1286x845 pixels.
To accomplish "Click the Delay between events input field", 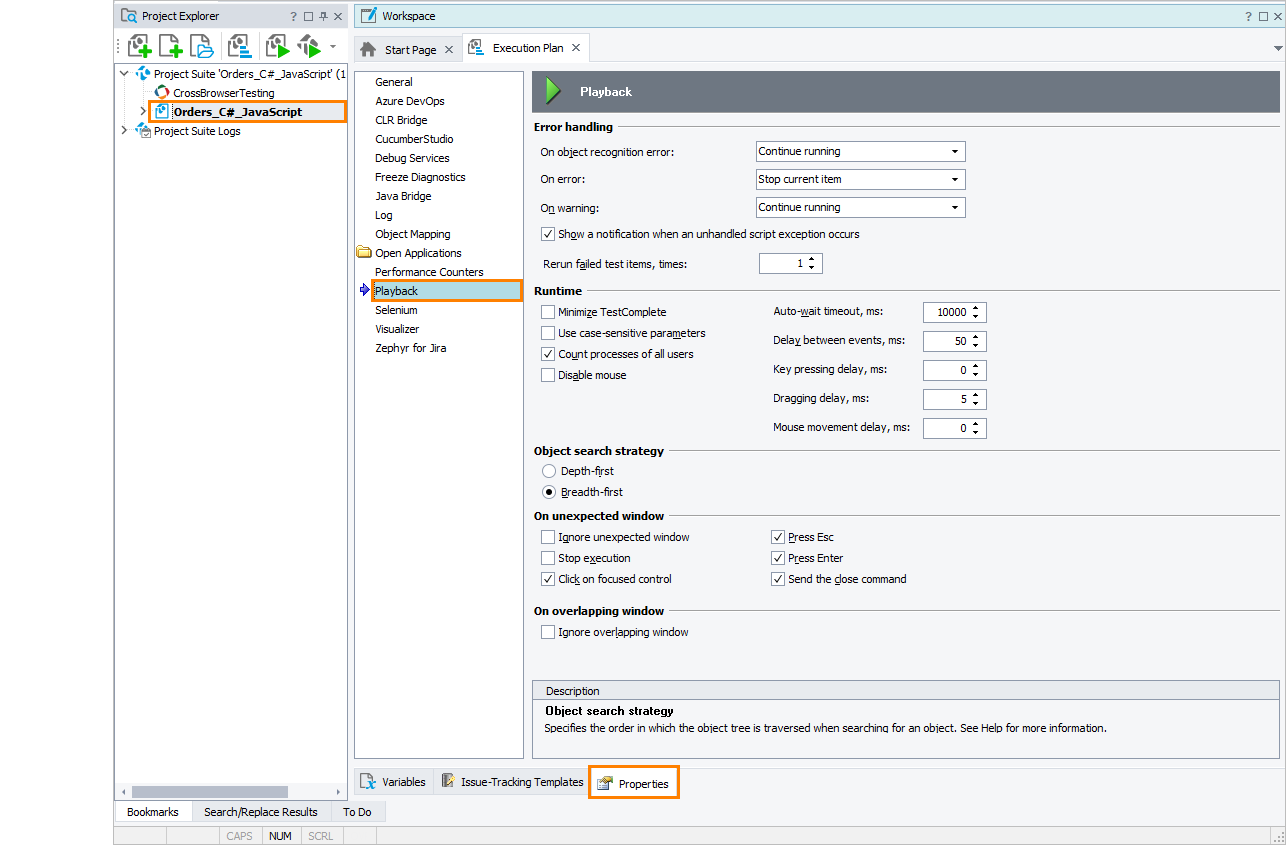I will point(946,341).
